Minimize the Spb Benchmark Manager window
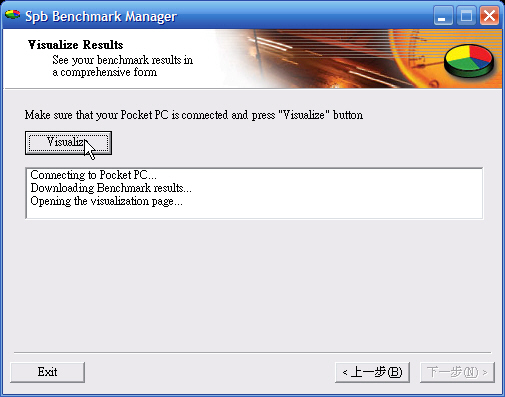Screen dimensions: 505x397 pos(443,15)
